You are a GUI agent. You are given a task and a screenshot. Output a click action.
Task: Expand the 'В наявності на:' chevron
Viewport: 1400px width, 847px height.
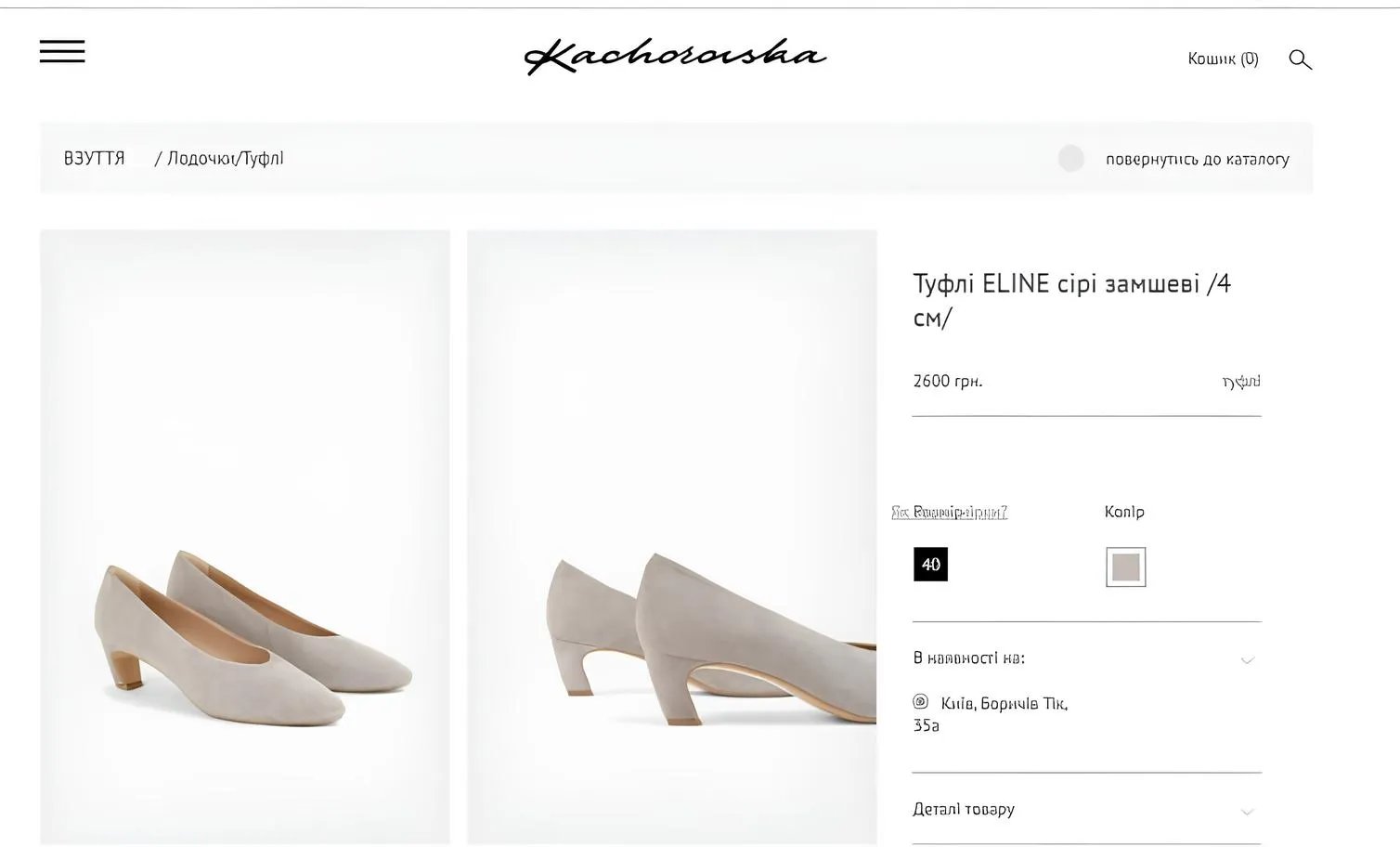(x=1247, y=660)
